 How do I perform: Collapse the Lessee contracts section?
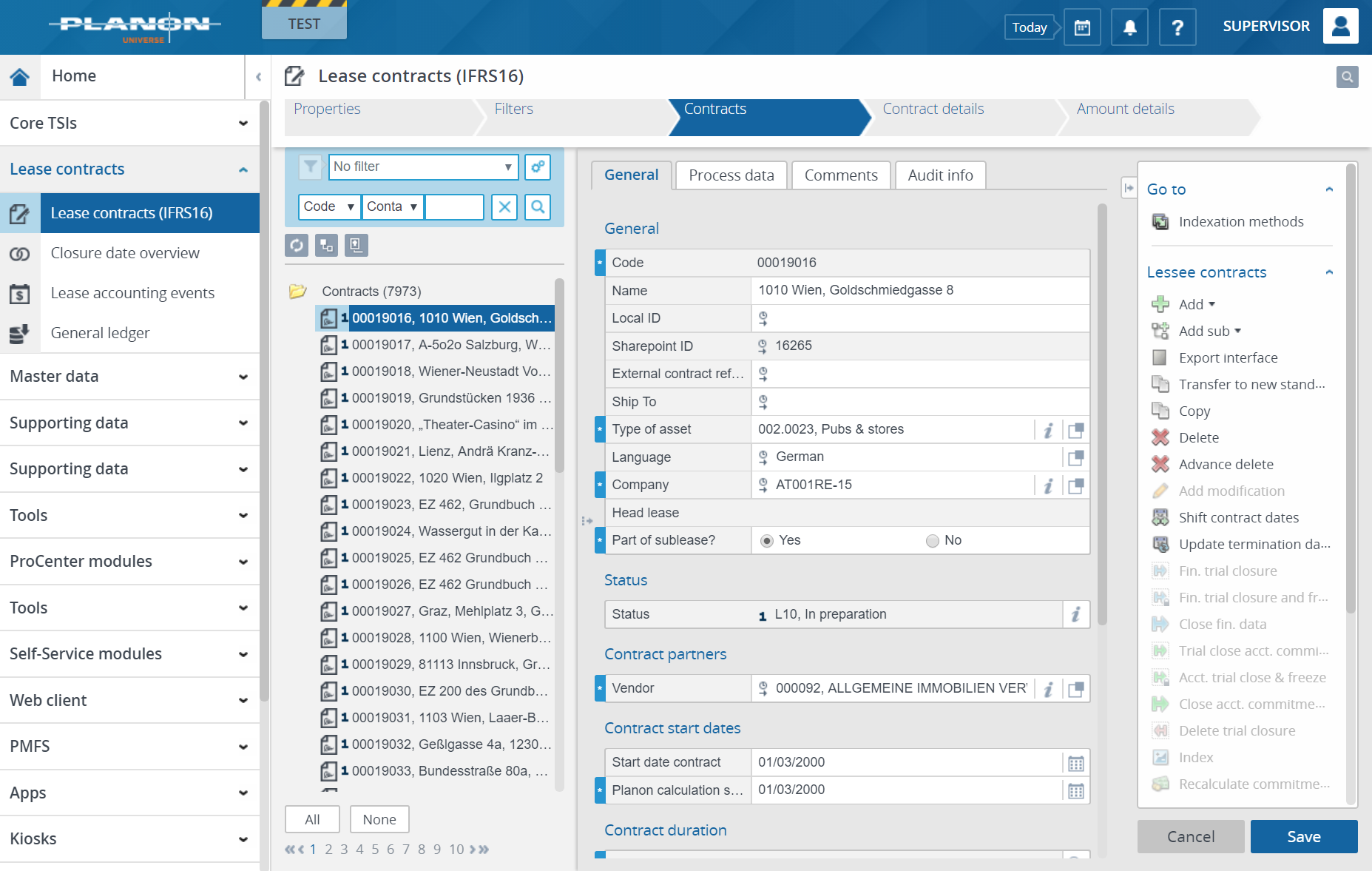pos(1329,272)
